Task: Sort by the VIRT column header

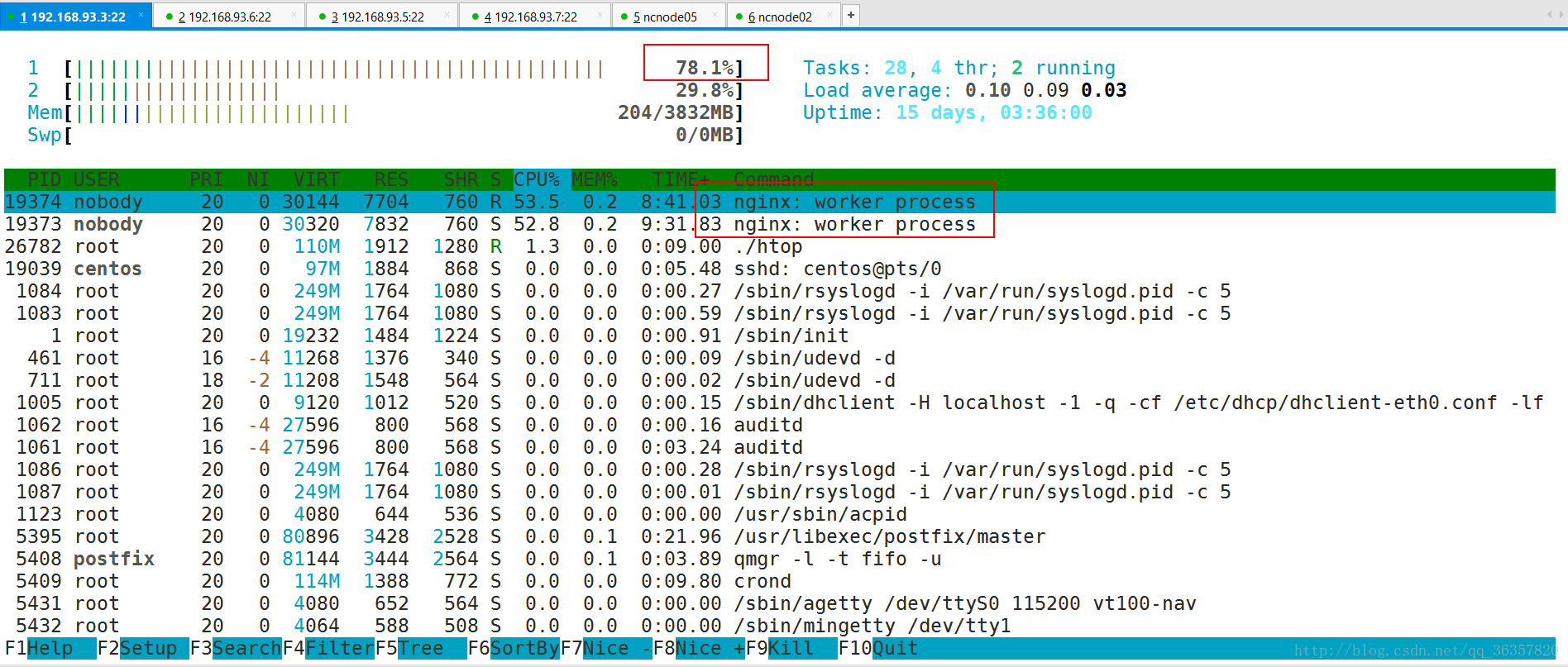Action: pos(316,179)
